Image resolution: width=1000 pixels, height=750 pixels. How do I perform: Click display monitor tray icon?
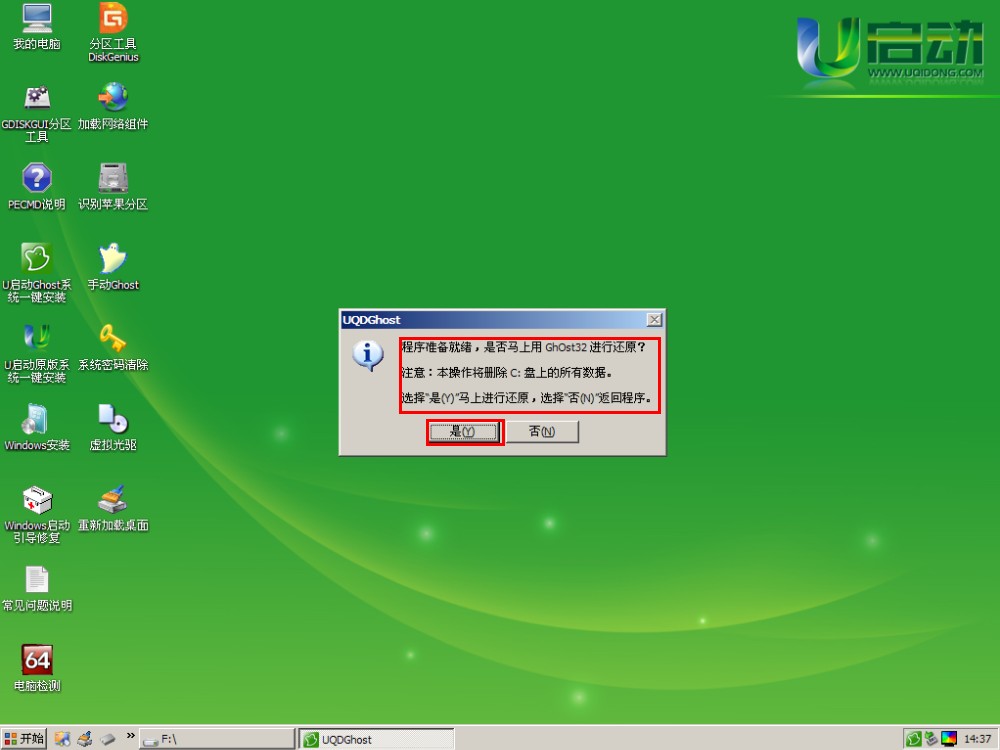(949, 739)
